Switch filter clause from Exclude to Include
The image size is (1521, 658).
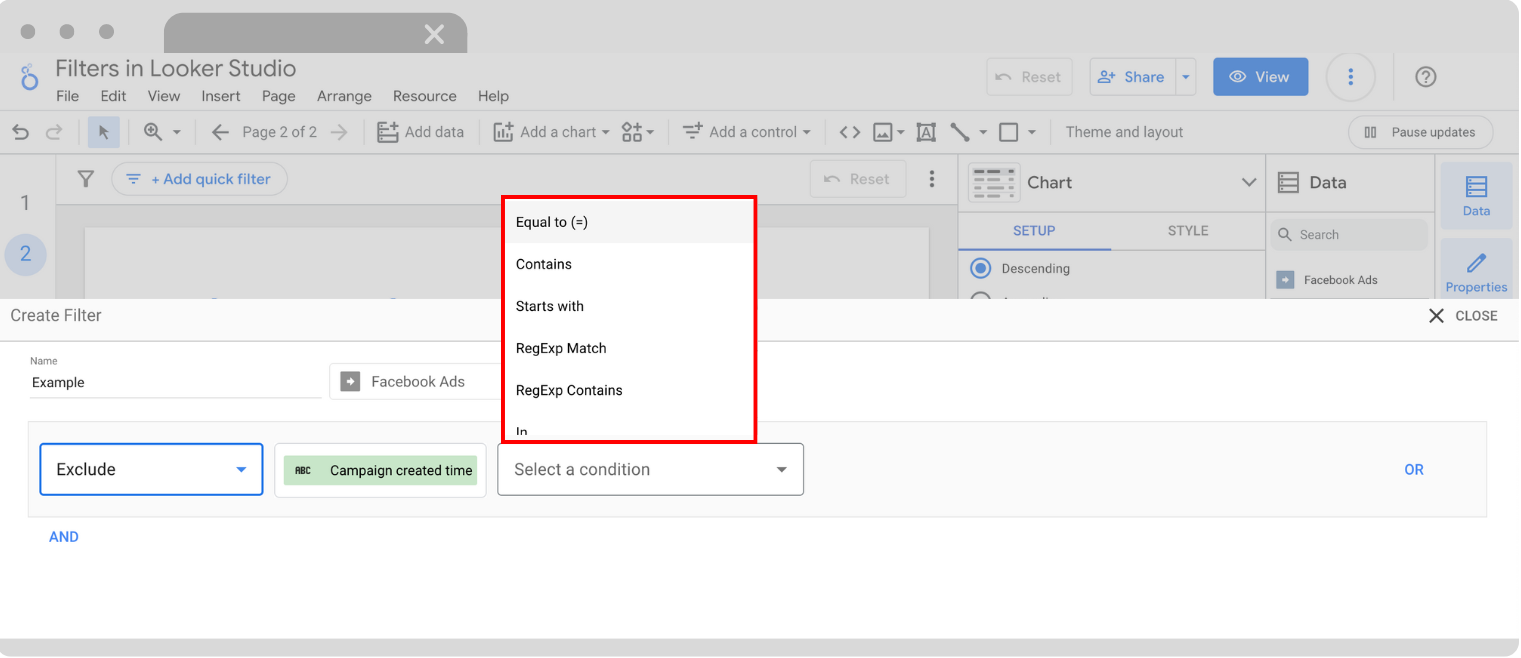(x=151, y=469)
